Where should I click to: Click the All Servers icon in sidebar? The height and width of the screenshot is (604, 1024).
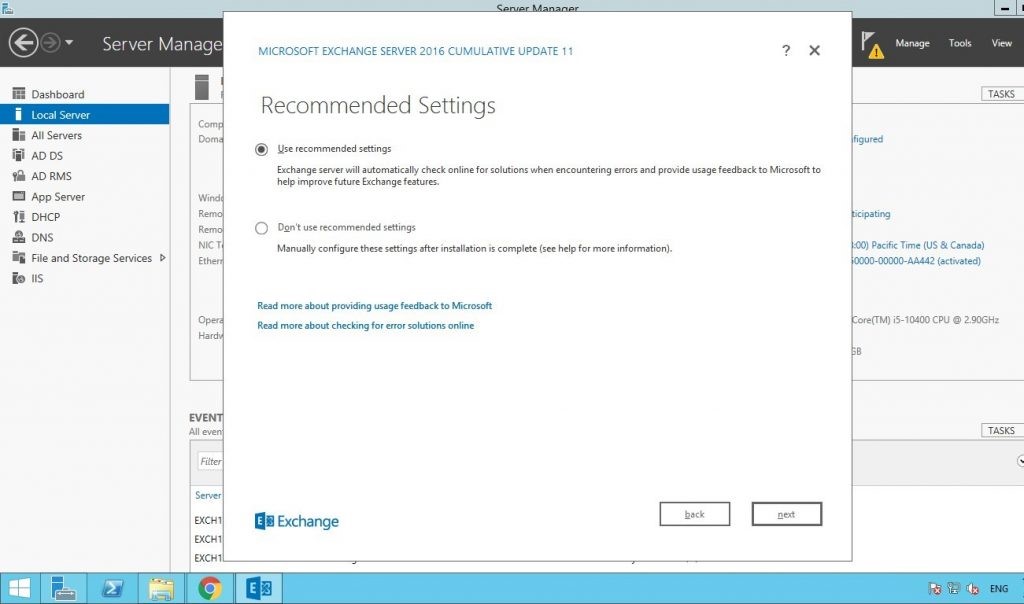pos(19,135)
